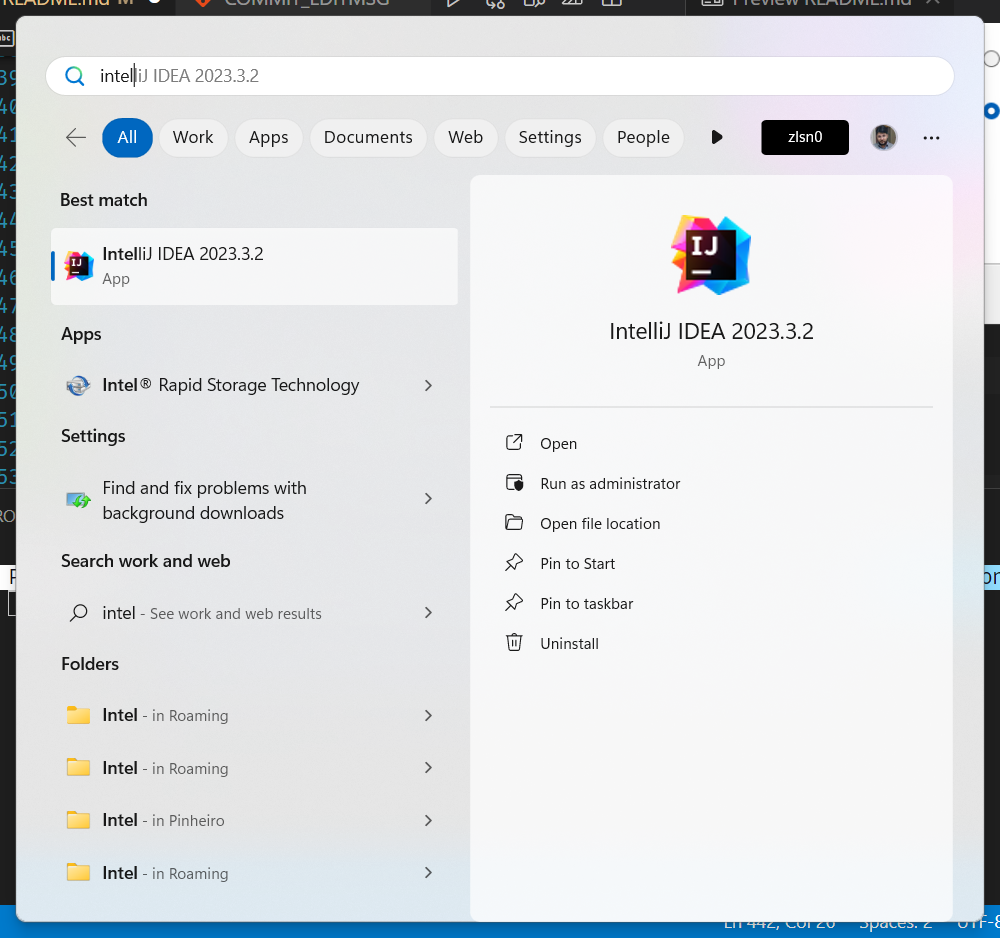Select Find and fix problems with background downloads
This screenshot has height=938, width=1000.
tap(204, 501)
